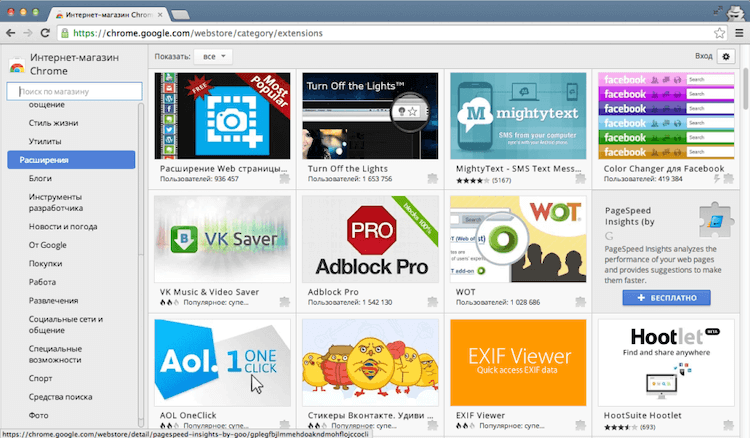Click the PageSpeed Insights title text
Screen dimensions: 750x438
pyautogui.click(x=629, y=216)
